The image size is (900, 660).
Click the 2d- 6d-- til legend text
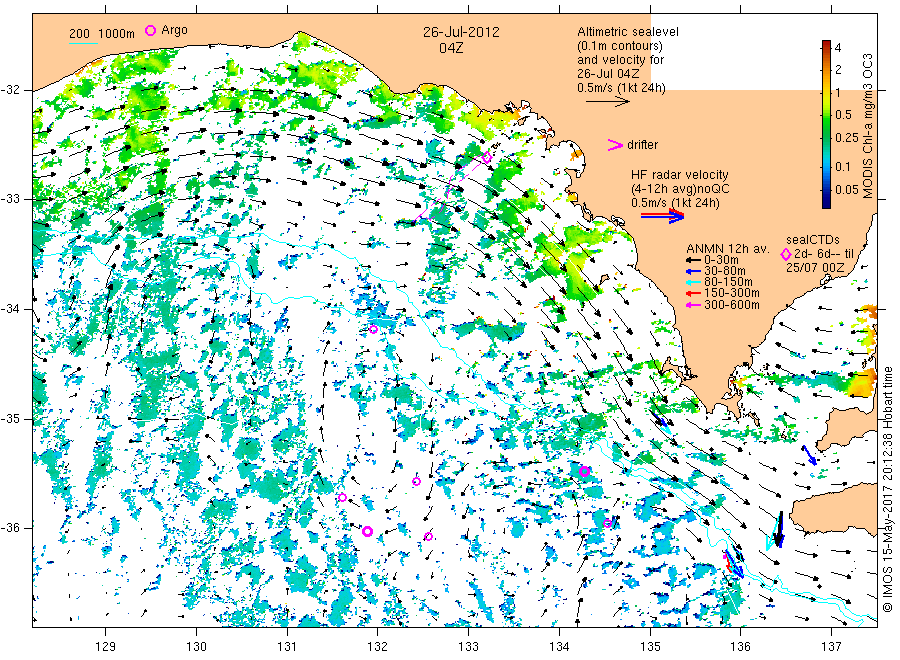click(824, 254)
